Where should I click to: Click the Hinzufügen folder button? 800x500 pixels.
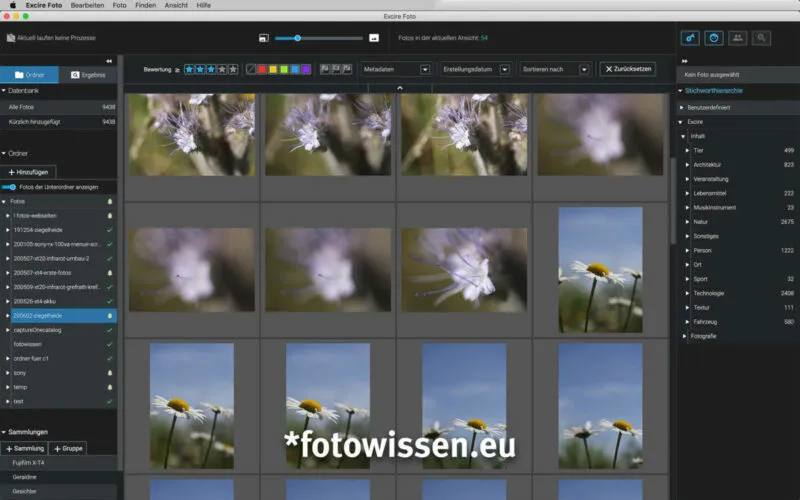click(28, 172)
